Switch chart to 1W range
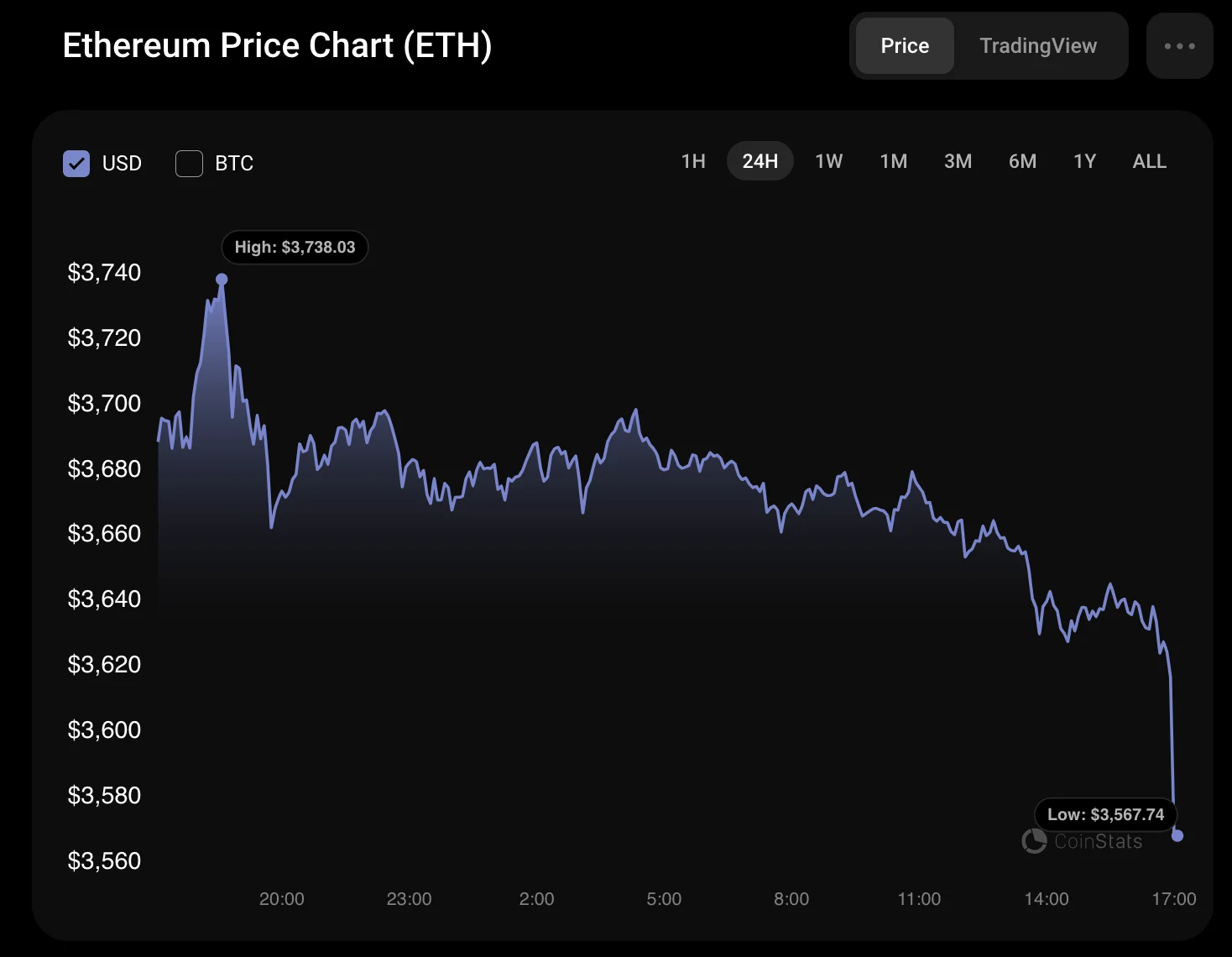 point(828,161)
